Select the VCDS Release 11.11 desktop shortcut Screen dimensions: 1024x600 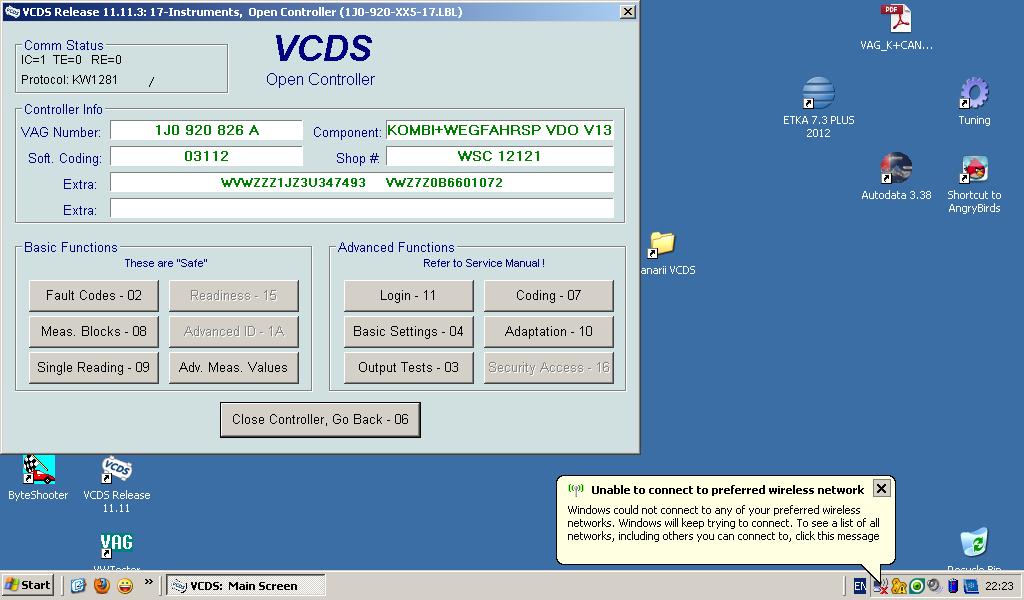click(116, 484)
